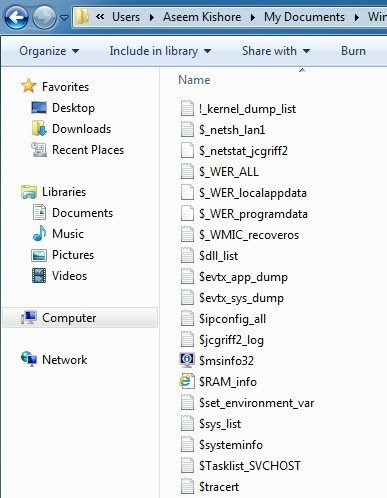Image resolution: width=387 pixels, height=498 pixels.
Task: Click the Network icon in navigation pane
Action: [29, 359]
